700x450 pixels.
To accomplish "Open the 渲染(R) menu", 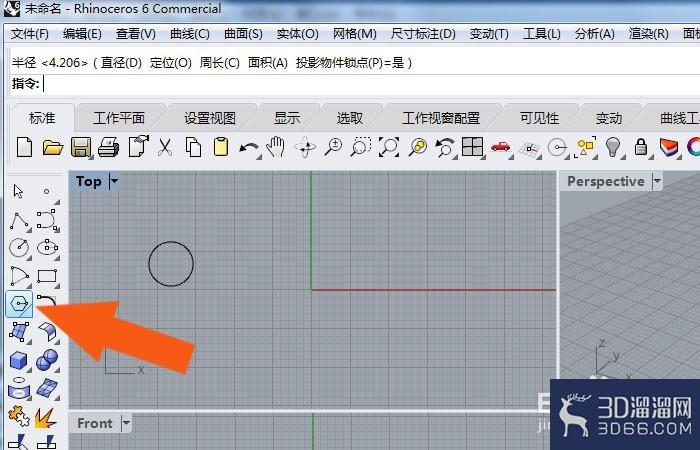I will point(649,34).
